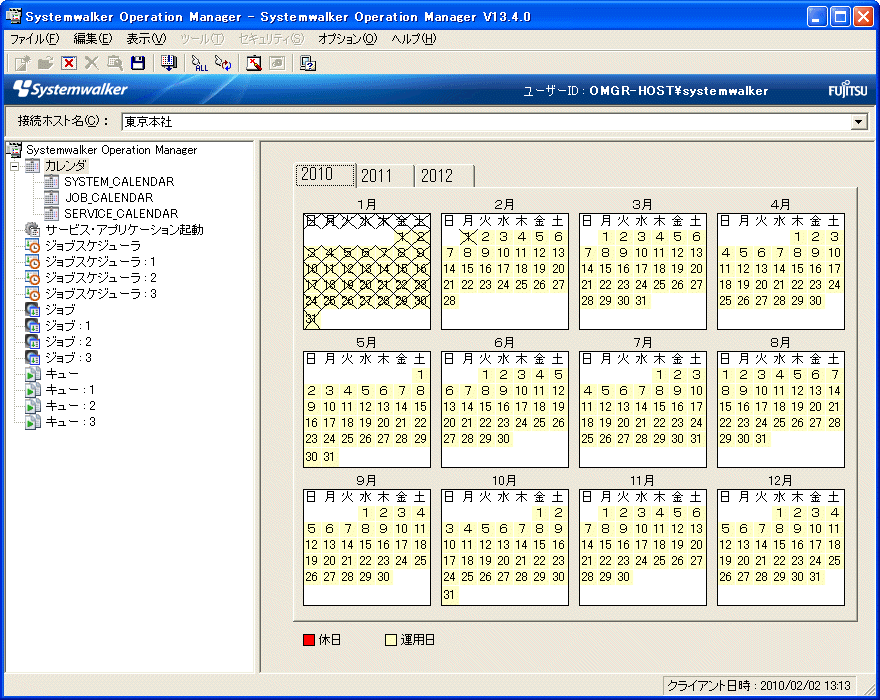
Task: Click the 日 weekday header in 8月
Action: coord(726,359)
